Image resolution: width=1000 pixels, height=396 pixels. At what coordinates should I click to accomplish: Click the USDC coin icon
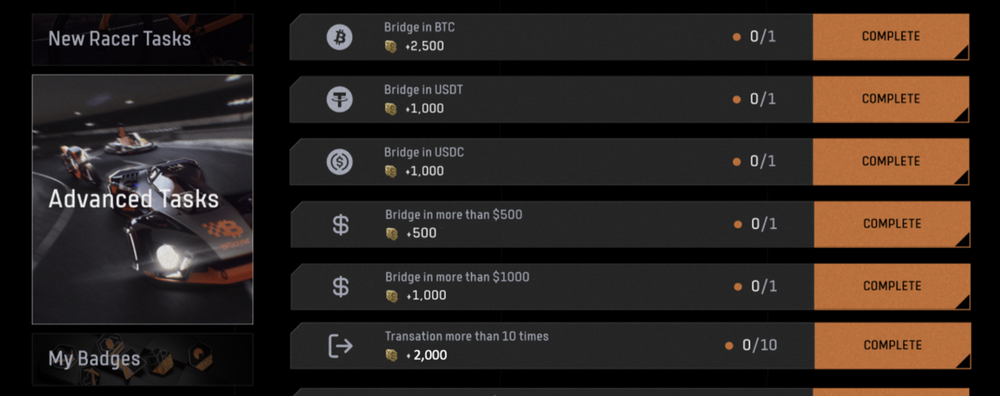coord(339,162)
